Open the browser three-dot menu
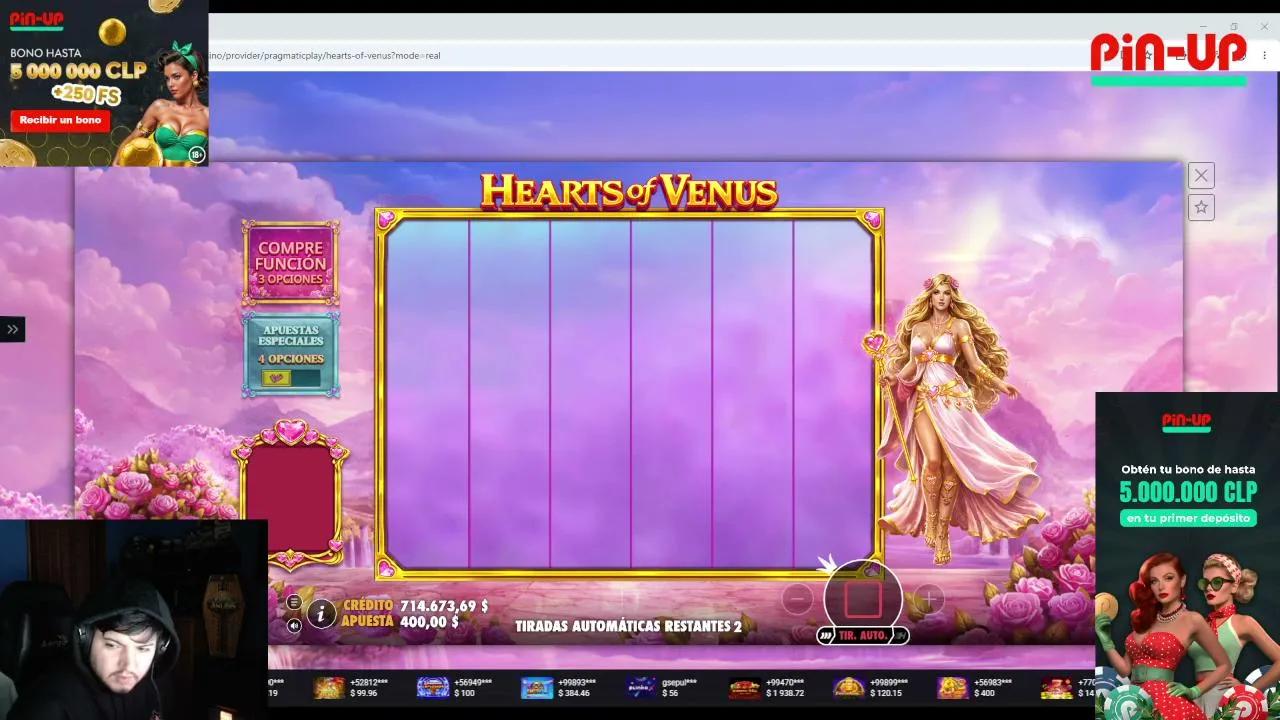1280x720 pixels. tap(1264, 56)
